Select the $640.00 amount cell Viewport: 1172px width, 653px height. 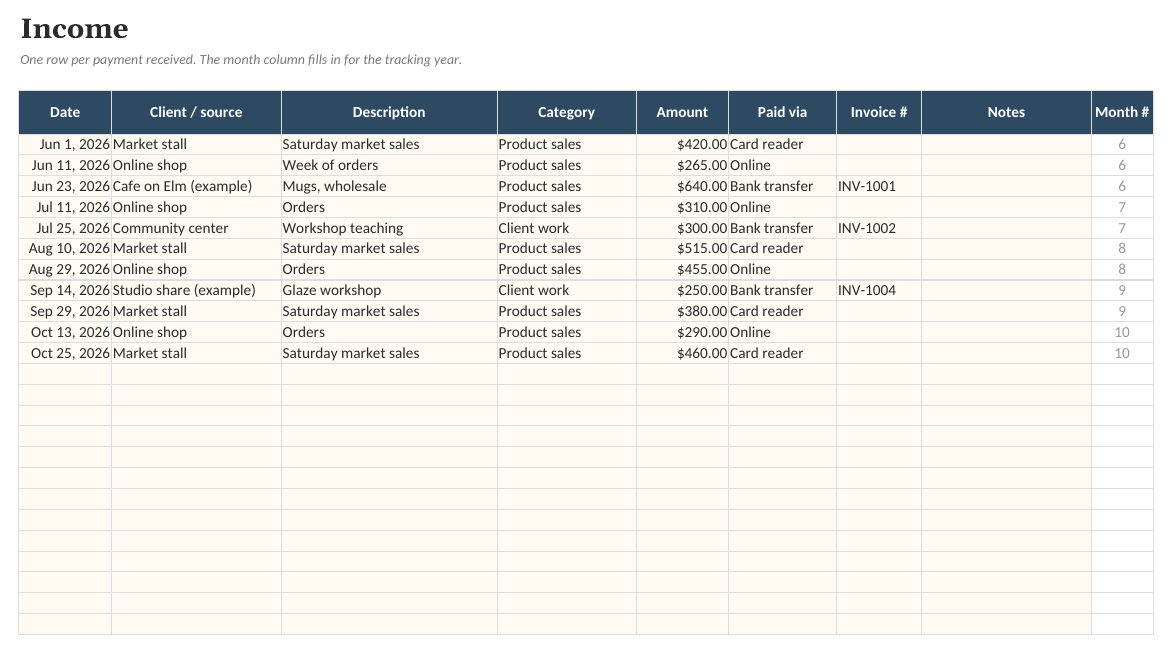pos(682,186)
